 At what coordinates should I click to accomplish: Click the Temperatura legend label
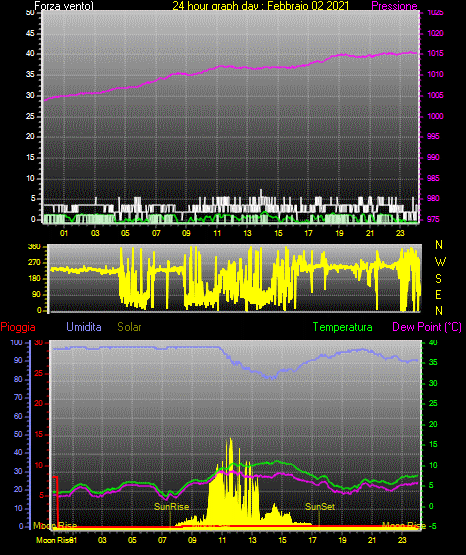click(343, 327)
